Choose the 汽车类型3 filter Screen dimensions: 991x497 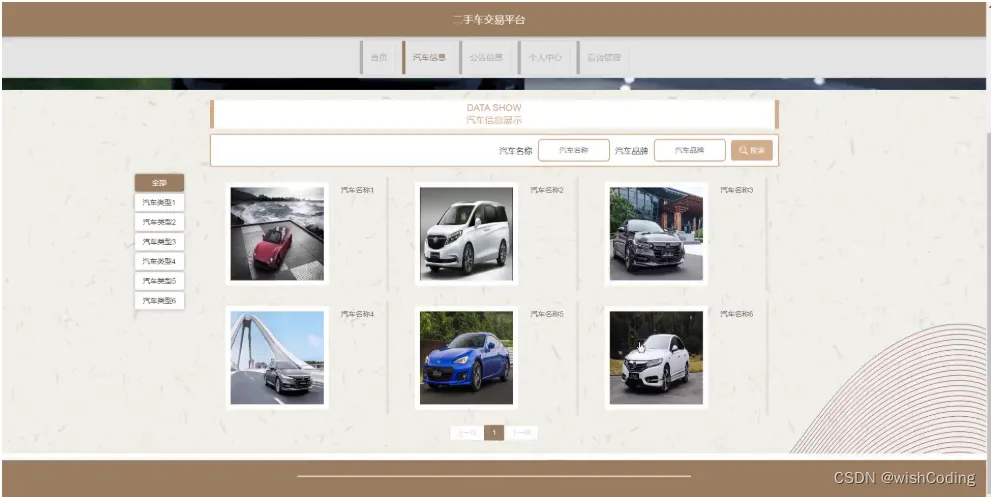tap(159, 242)
